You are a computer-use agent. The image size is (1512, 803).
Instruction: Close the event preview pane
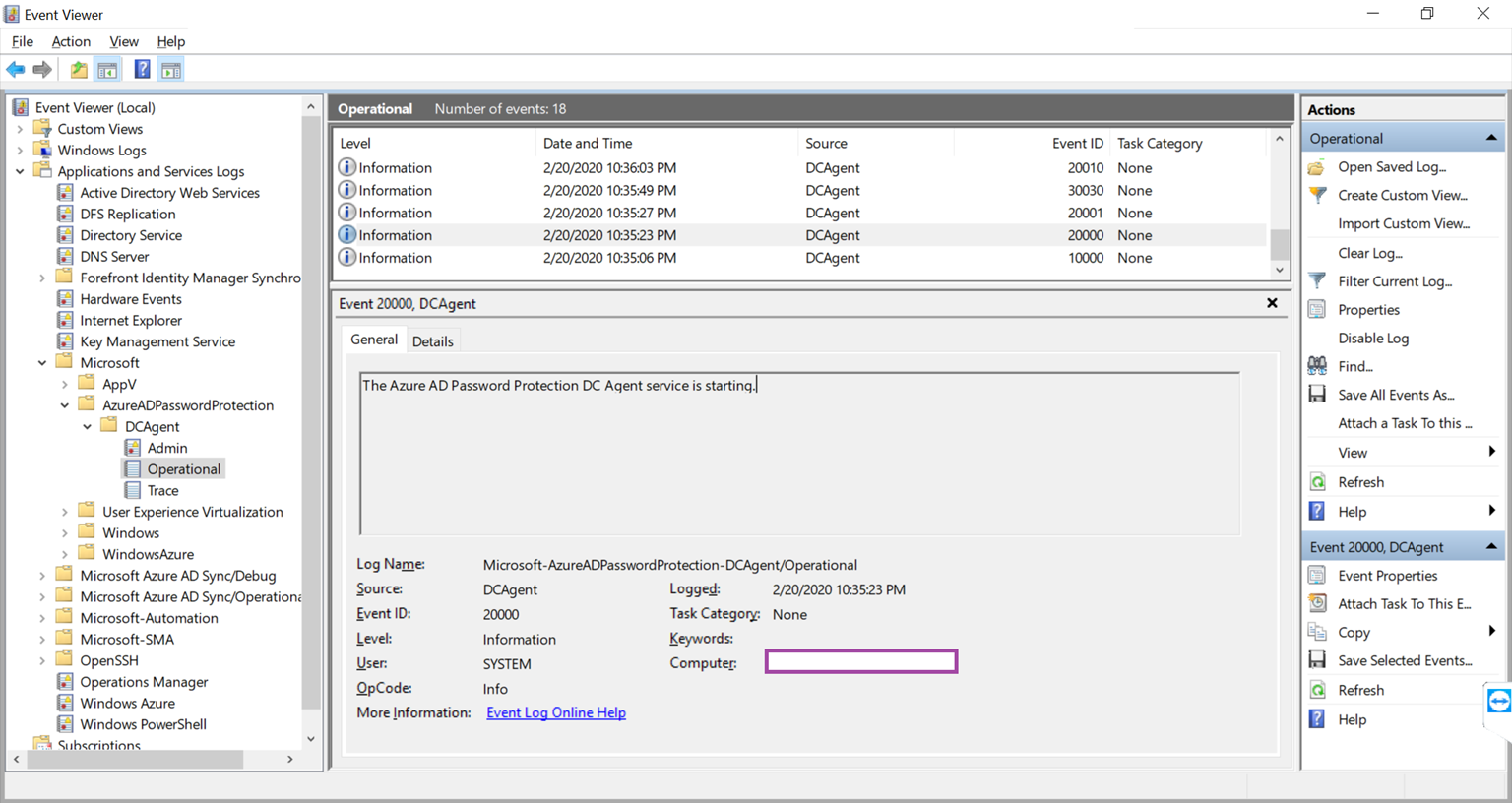pos(1272,303)
